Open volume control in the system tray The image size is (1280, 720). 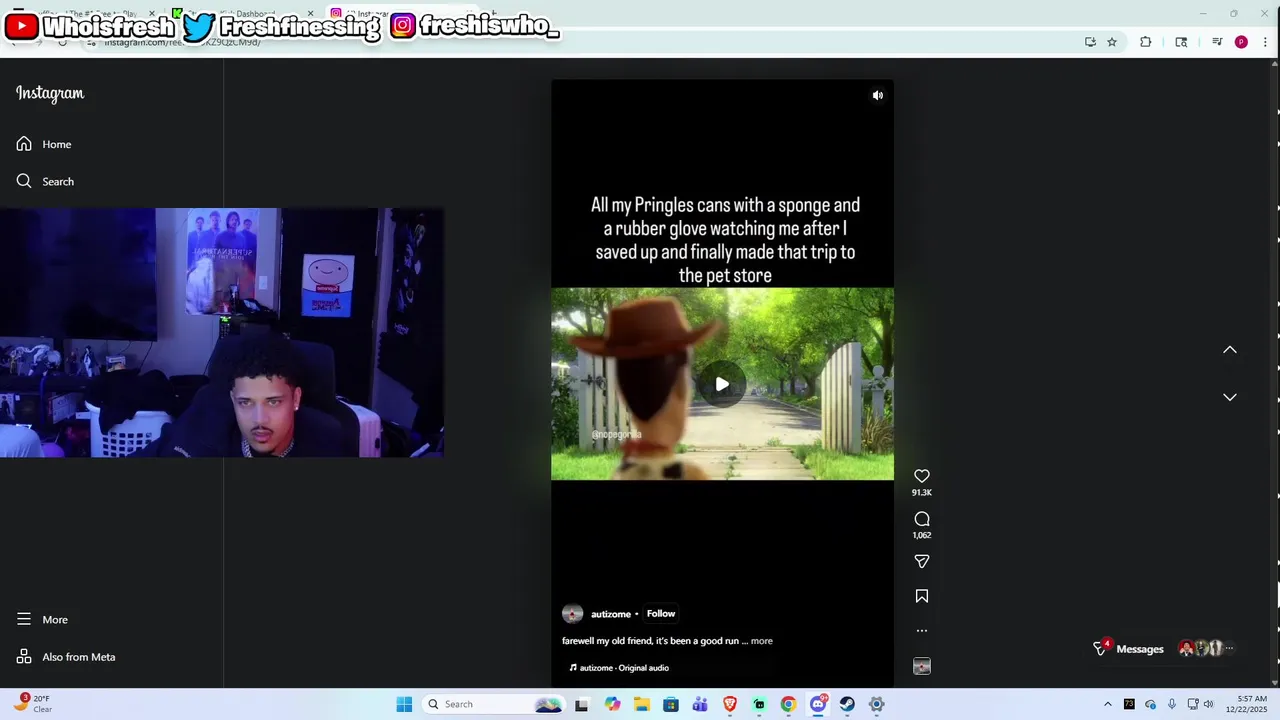1208,704
